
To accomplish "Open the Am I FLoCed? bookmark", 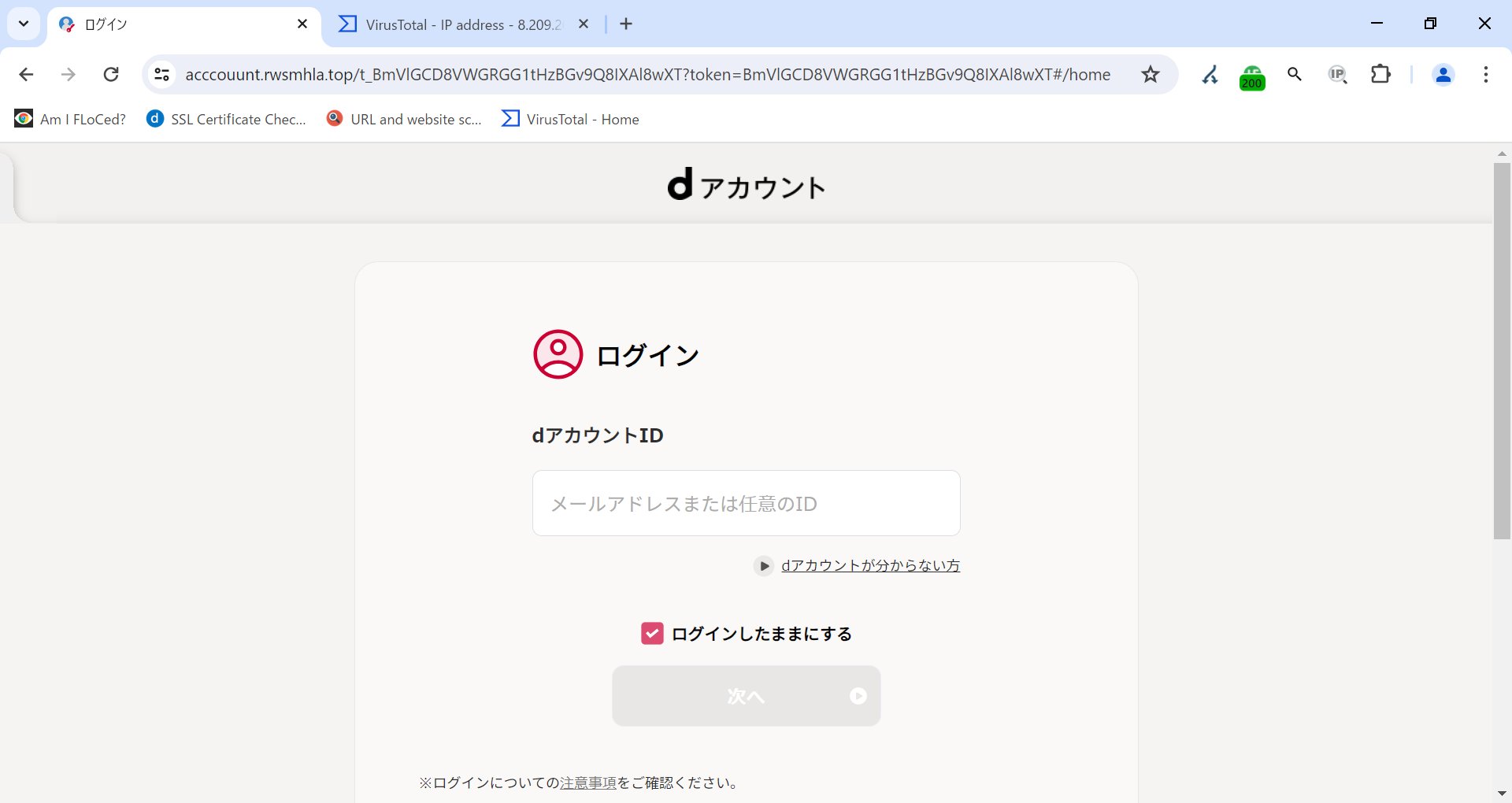I will click(70, 119).
